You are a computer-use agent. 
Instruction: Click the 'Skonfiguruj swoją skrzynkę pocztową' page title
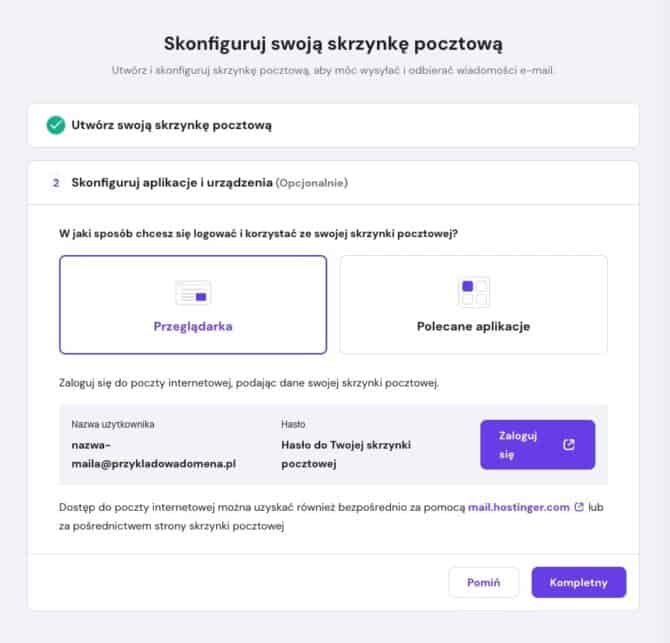point(334,44)
